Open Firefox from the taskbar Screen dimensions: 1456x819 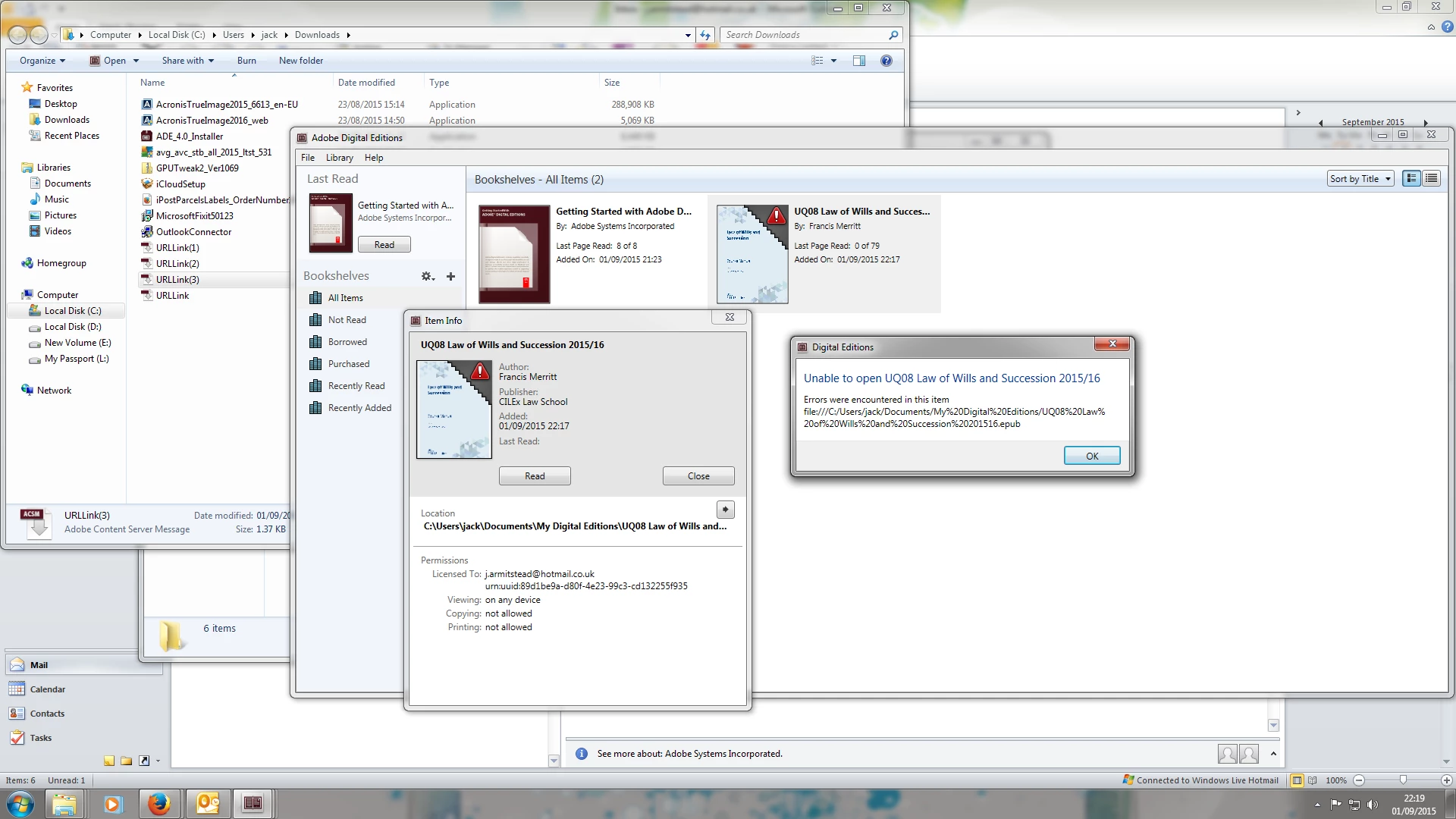(x=158, y=804)
